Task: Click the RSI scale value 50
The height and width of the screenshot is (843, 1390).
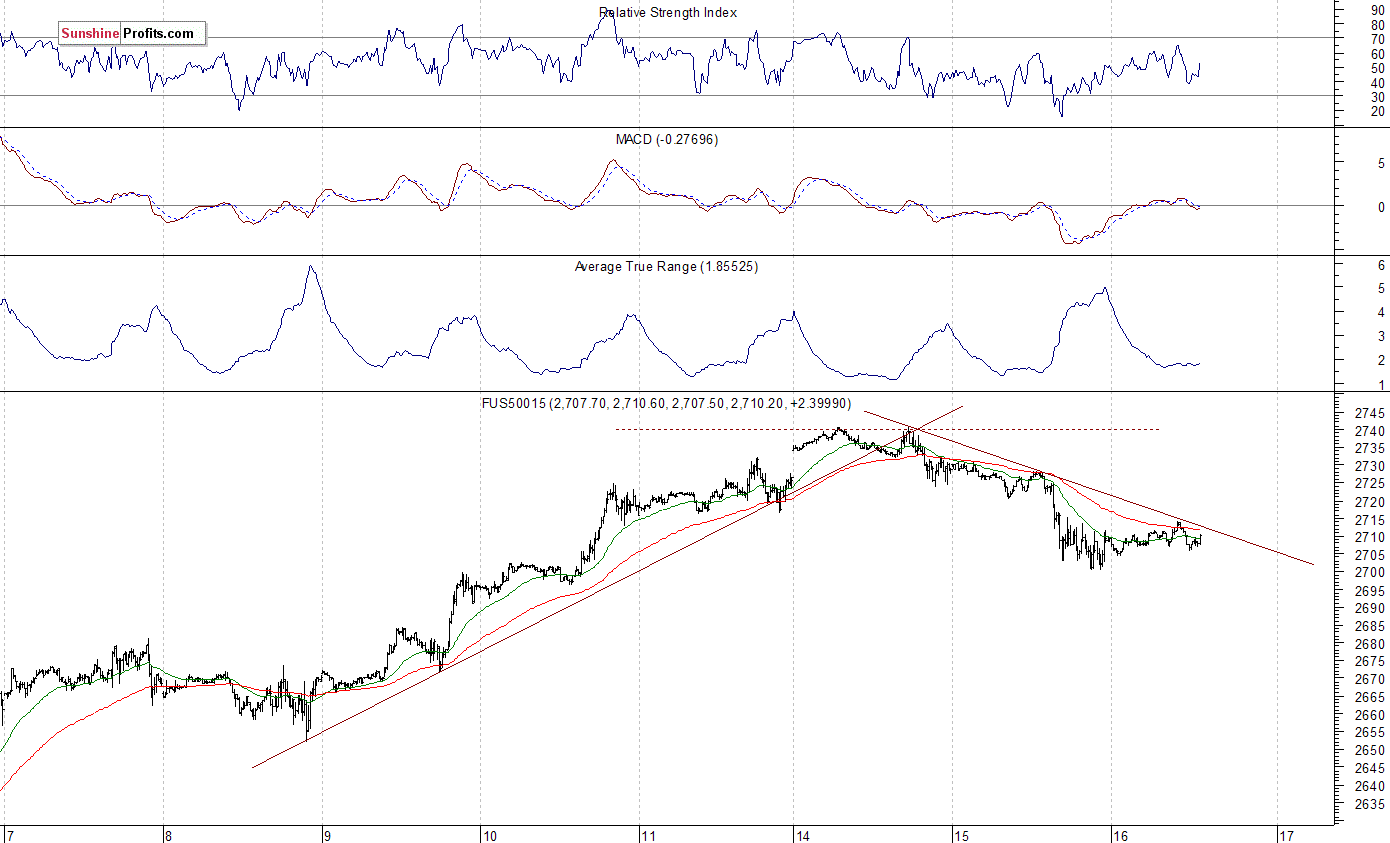Action: [1378, 67]
